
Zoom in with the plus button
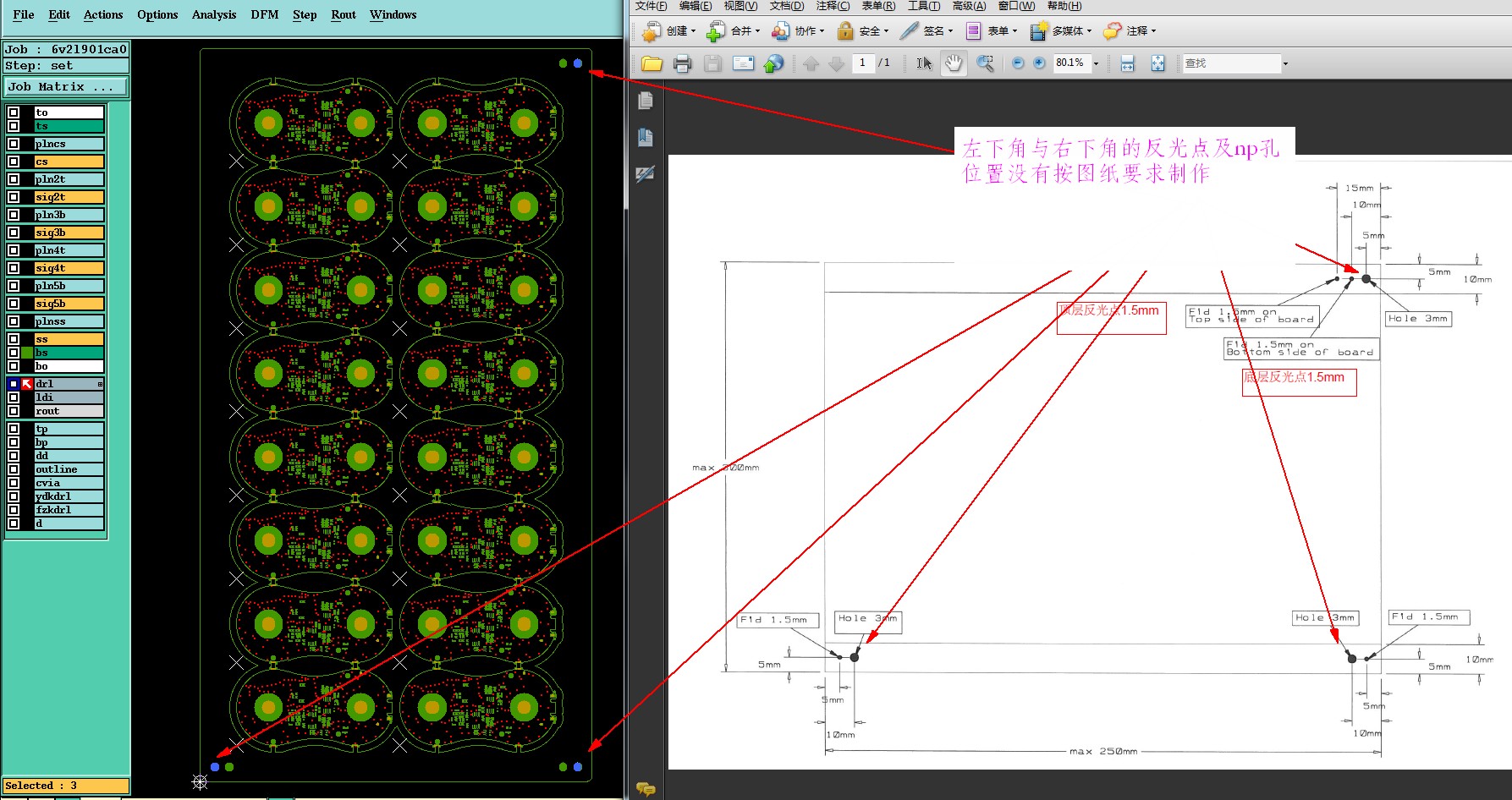coord(1039,63)
